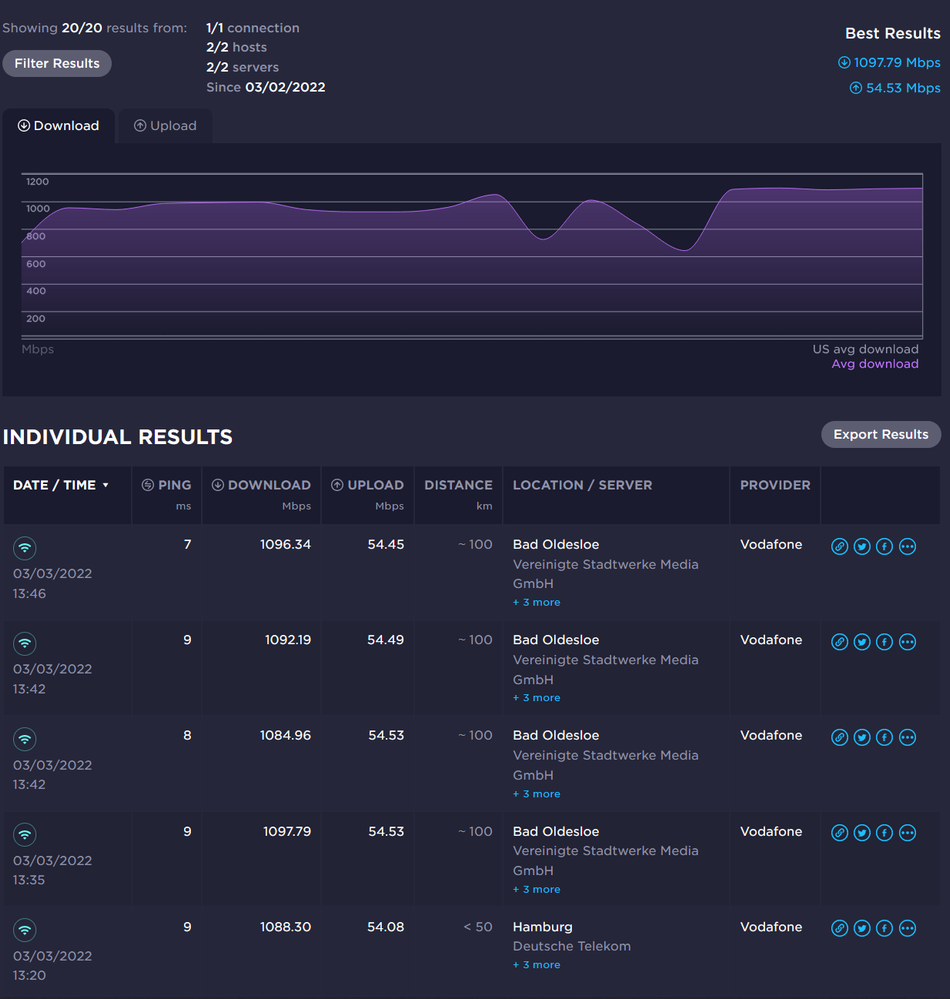The width and height of the screenshot is (950, 999).
Task: Expand '+ 3 more' for 13:46 result
Action: point(536,603)
